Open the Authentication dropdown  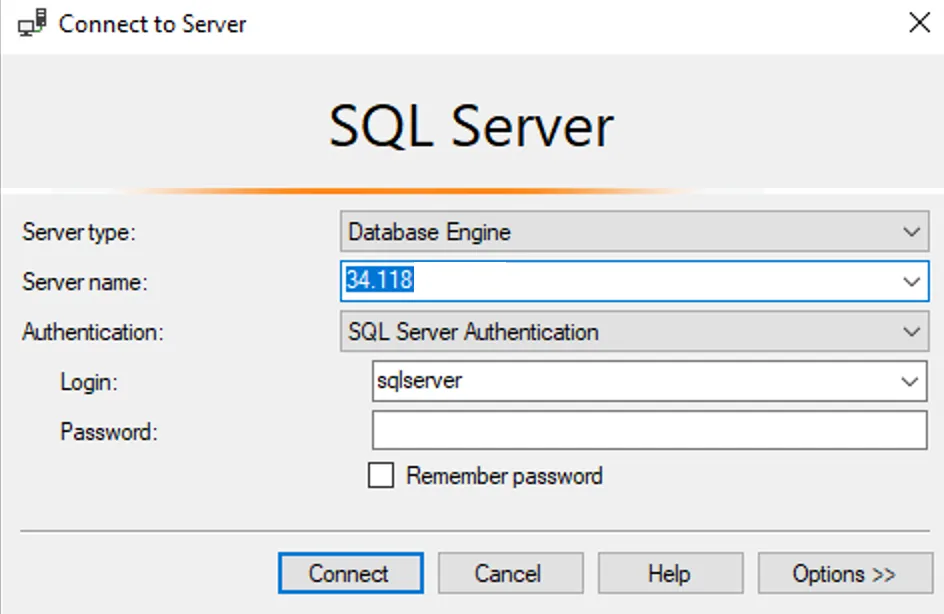tap(635, 331)
